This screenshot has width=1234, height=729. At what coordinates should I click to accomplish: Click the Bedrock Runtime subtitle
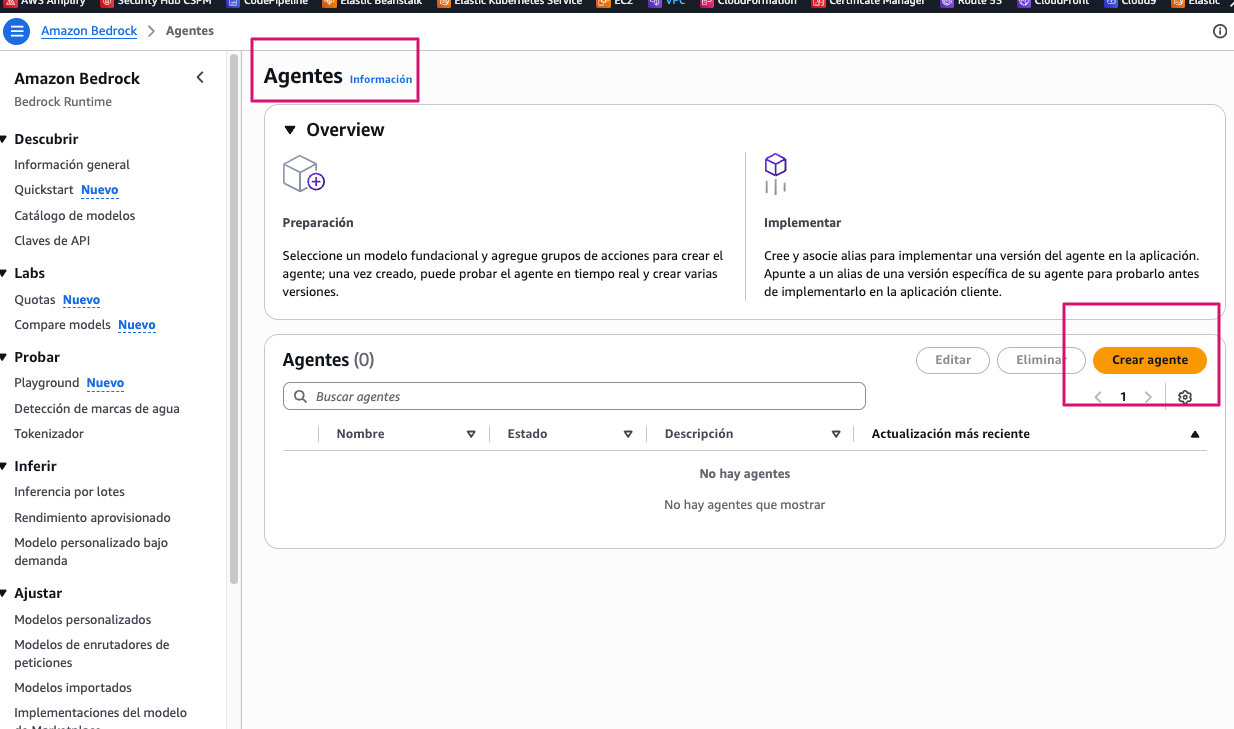pos(63,102)
